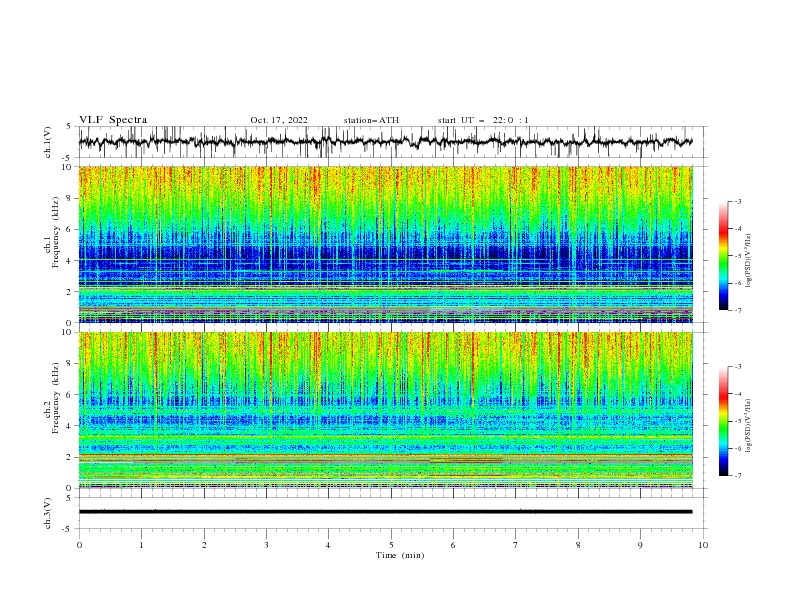Click the 'station=ATH' label
The image size is (792, 612).
371,120
